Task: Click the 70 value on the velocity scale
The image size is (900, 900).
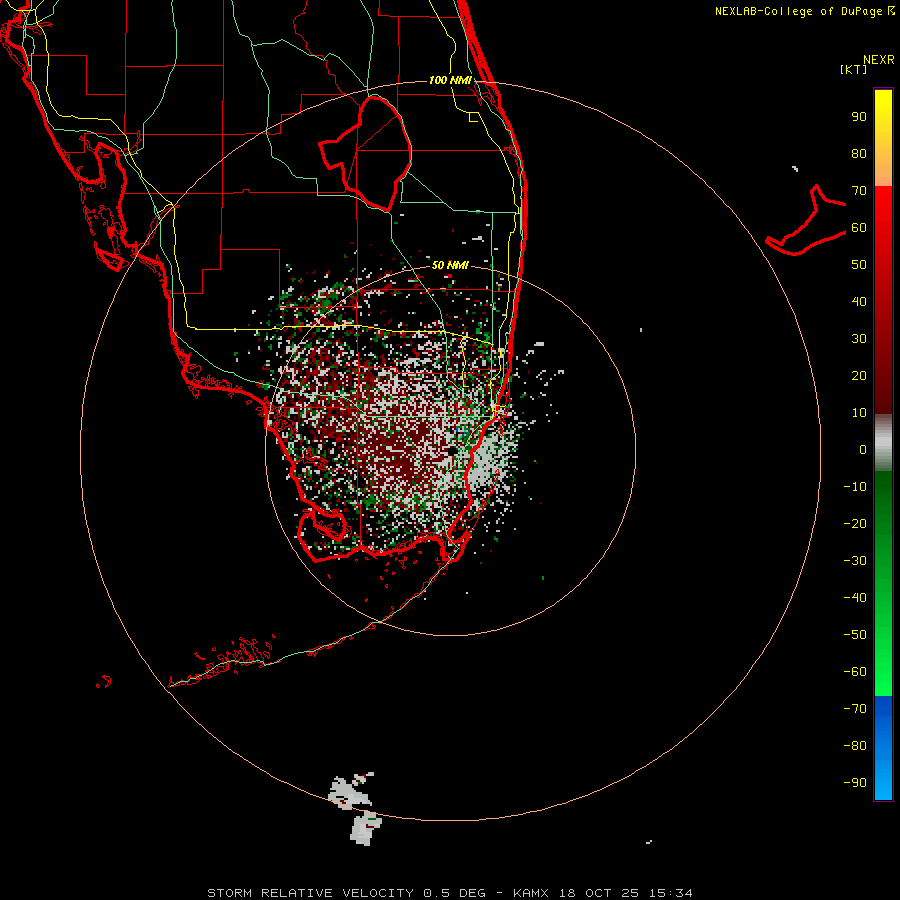Action: point(859,191)
